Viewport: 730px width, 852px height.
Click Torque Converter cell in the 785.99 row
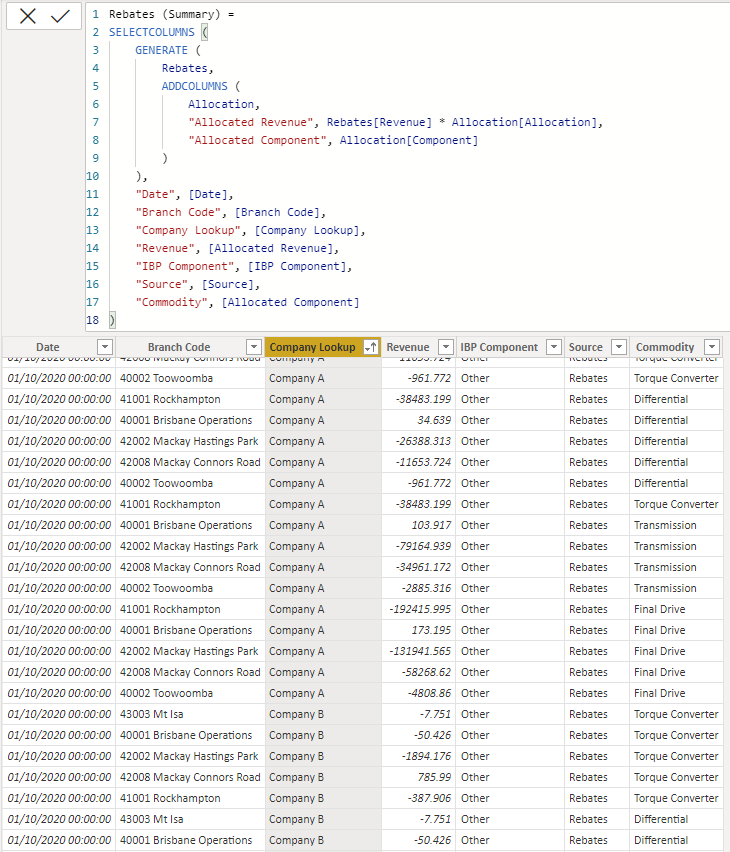tap(676, 777)
